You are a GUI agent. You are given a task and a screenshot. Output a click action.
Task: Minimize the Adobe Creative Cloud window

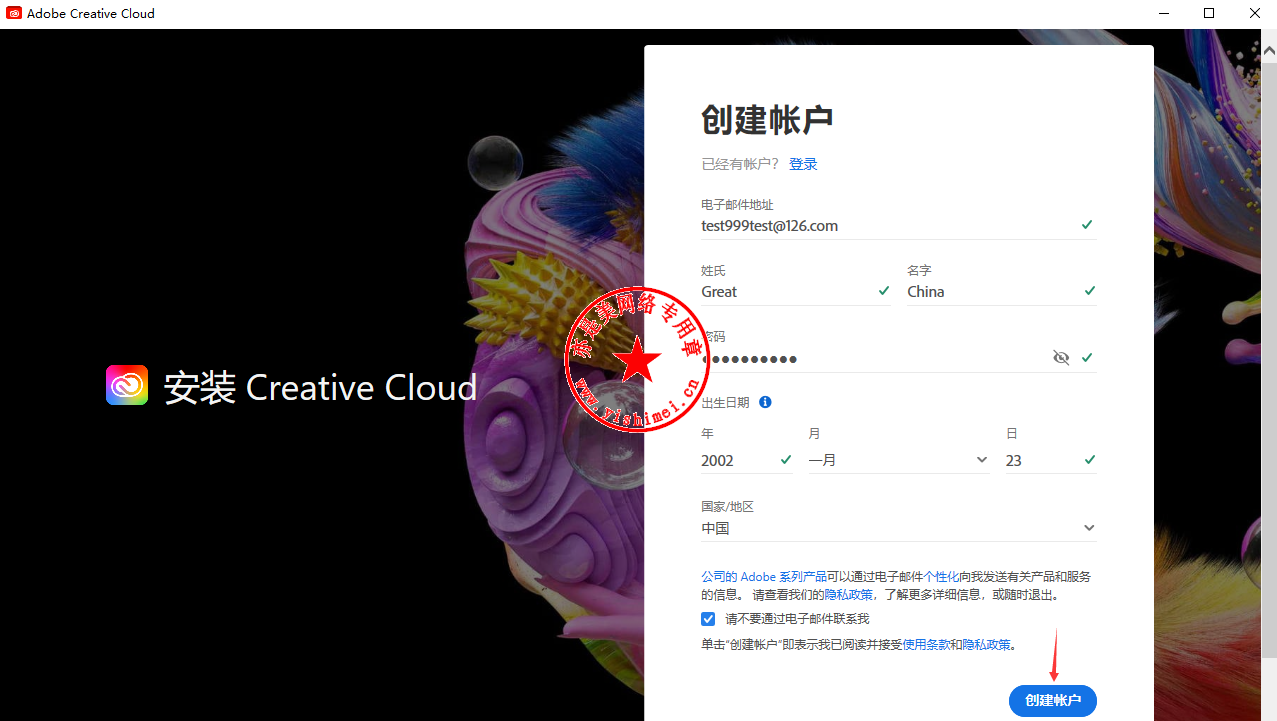pos(1165,14)
